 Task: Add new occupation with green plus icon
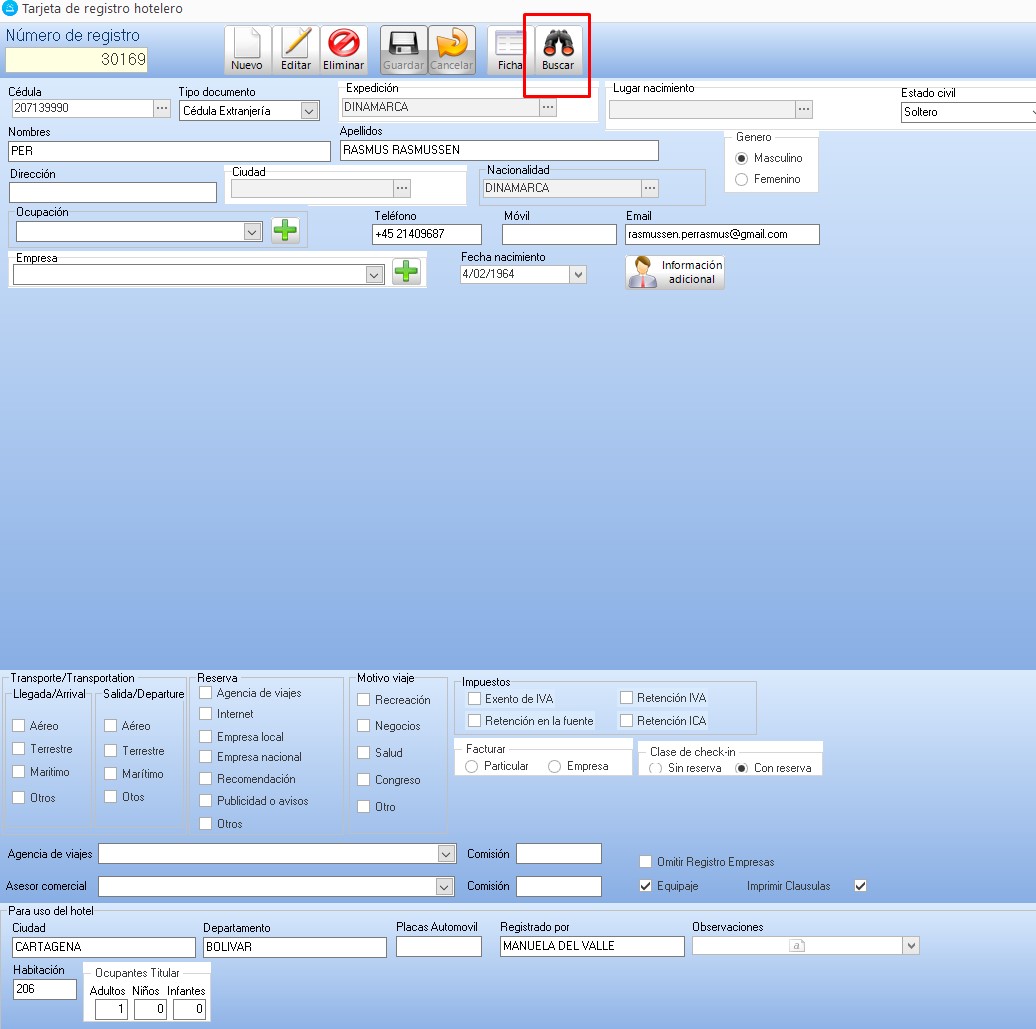coord(285,231)
